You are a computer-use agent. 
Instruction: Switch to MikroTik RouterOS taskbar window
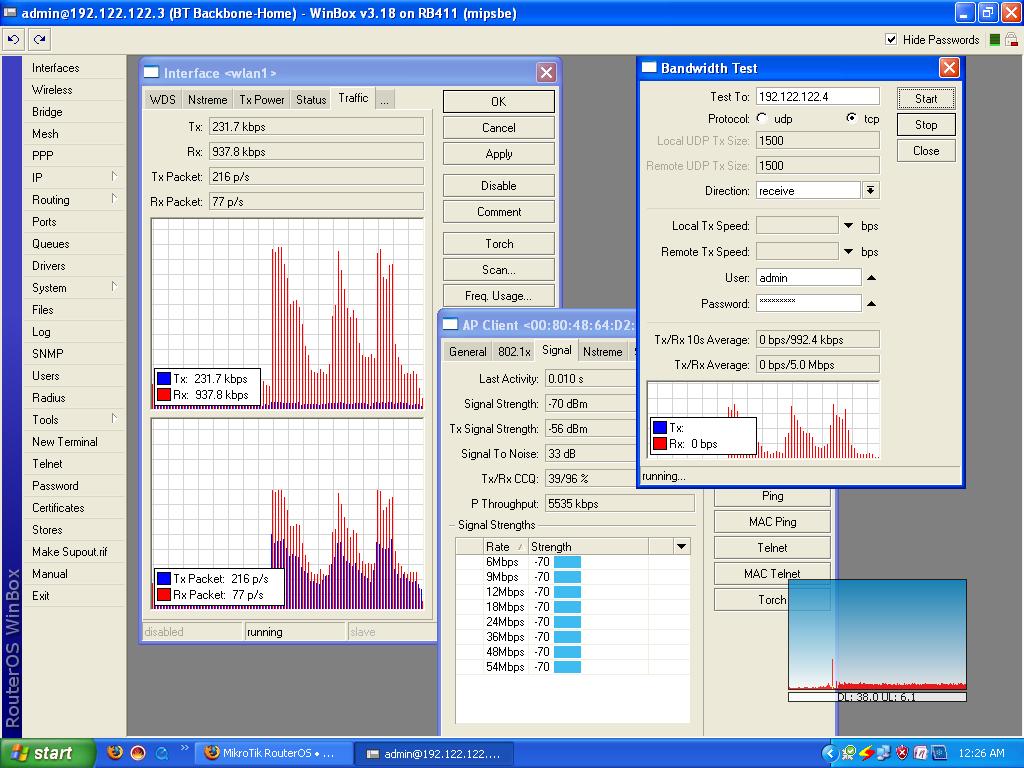tap(275, 753)
